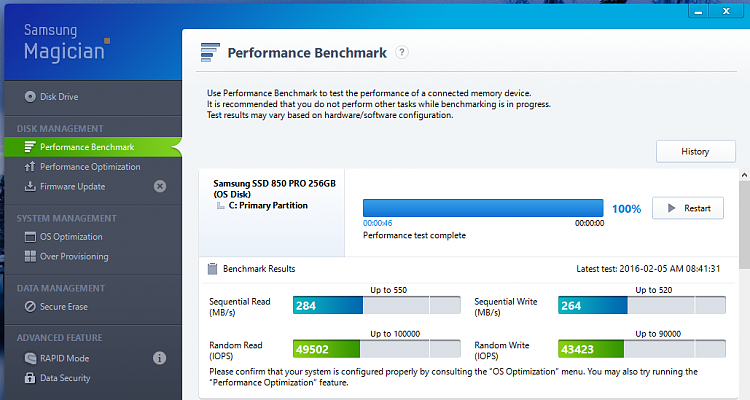The width and height of the screenshot is (750, 400).
Task: Click OS Optimization window icon
Action: coord(30,237)
